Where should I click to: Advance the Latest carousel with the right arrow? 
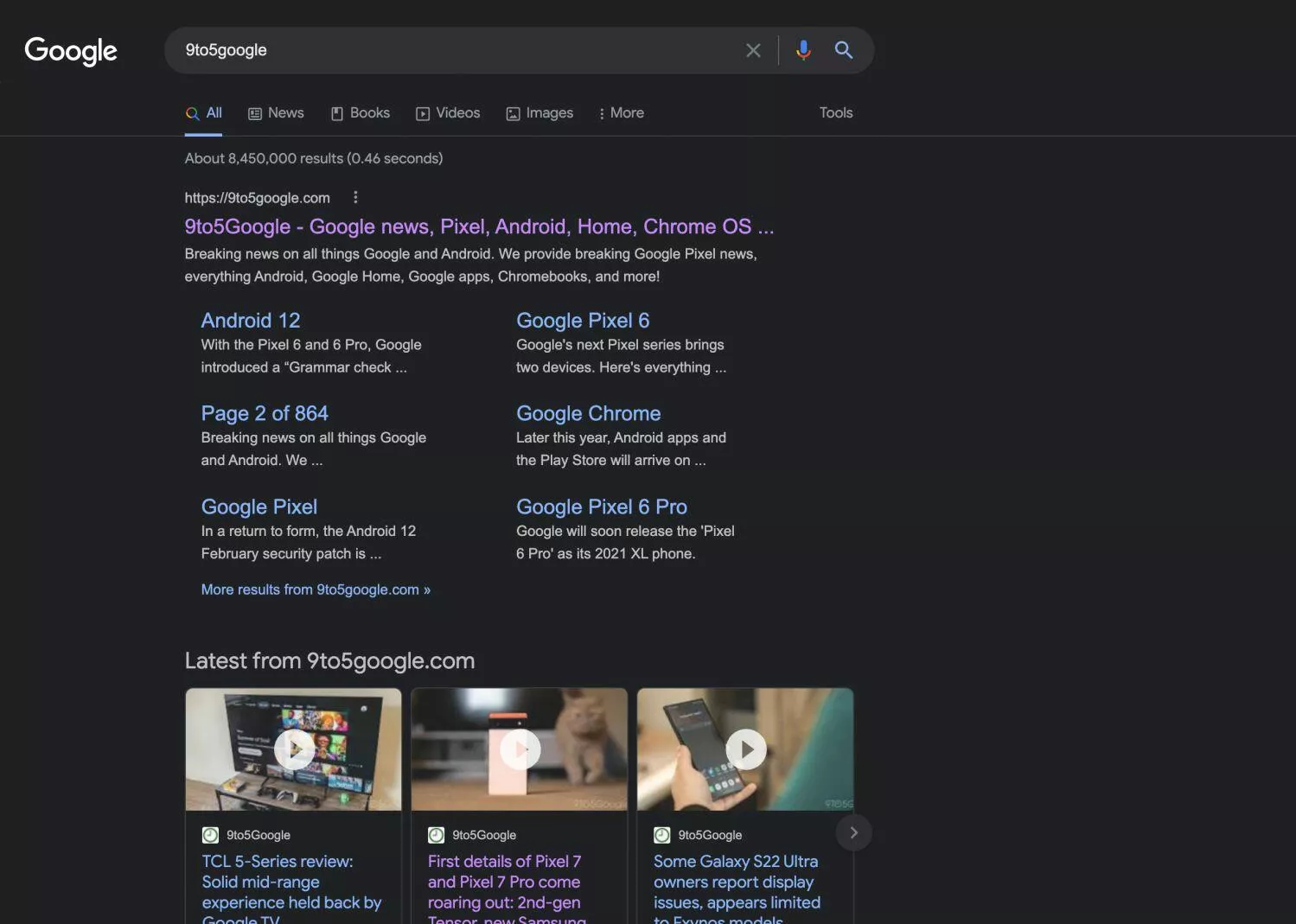pyautogui.click(x=853, y=832)
